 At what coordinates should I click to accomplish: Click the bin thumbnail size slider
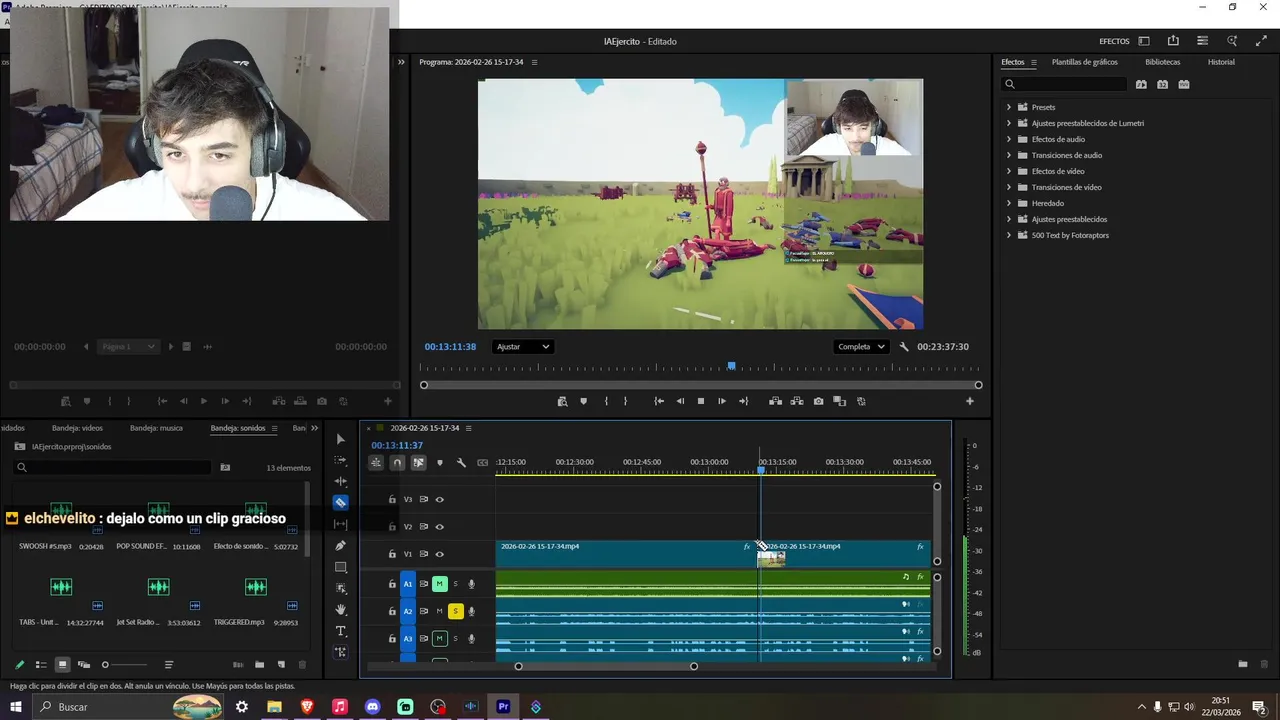[x=124, y=665]
